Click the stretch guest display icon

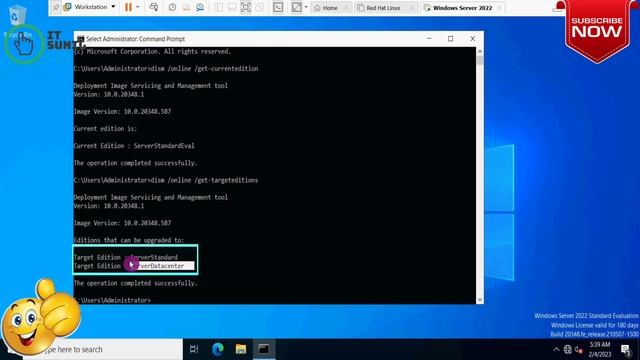click(296, 7)
